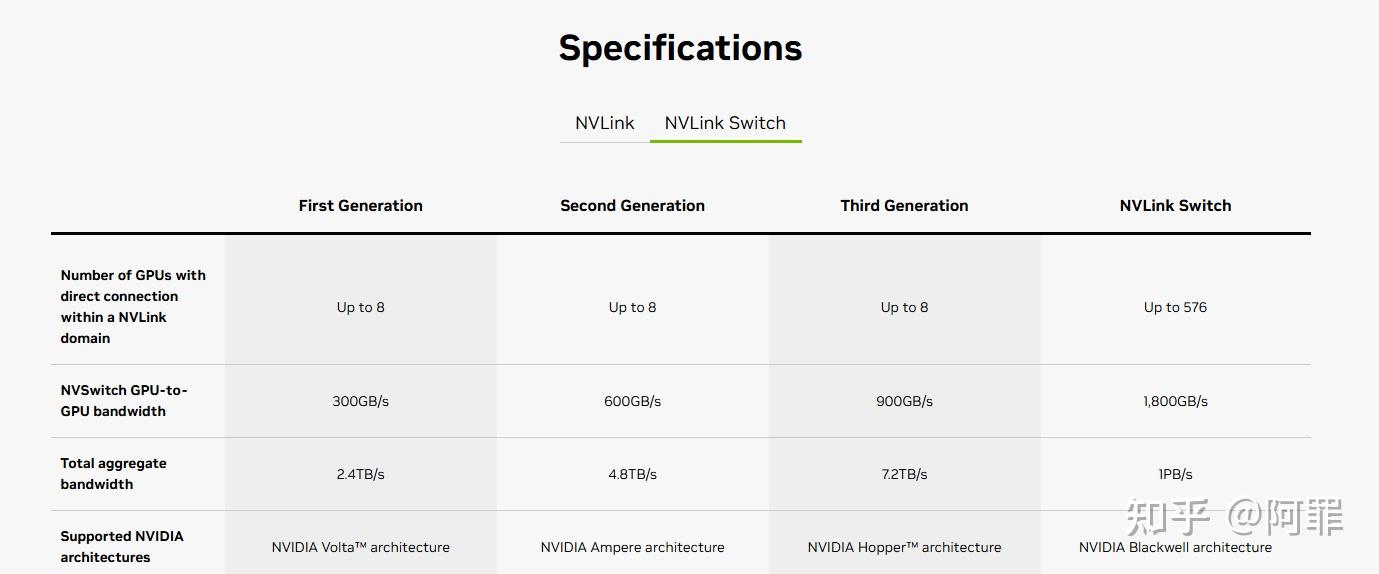Click the Up to 576 cell
Image resolution: width=1379 pixels, height=574 pixels.
pyautogui.click(x=1175, y=307)
